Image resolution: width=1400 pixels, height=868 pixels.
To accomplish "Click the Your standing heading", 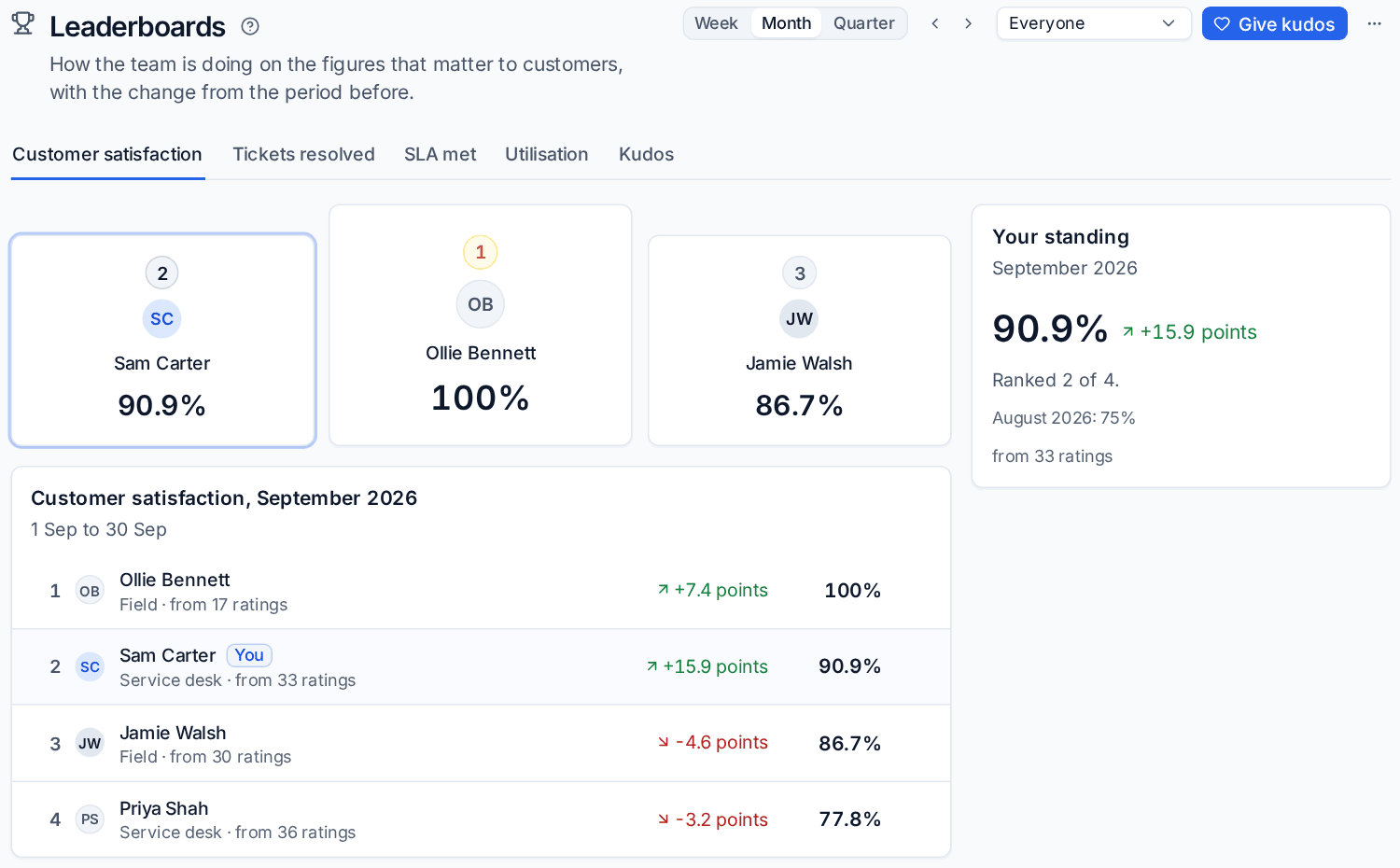I will point(1061,237).
